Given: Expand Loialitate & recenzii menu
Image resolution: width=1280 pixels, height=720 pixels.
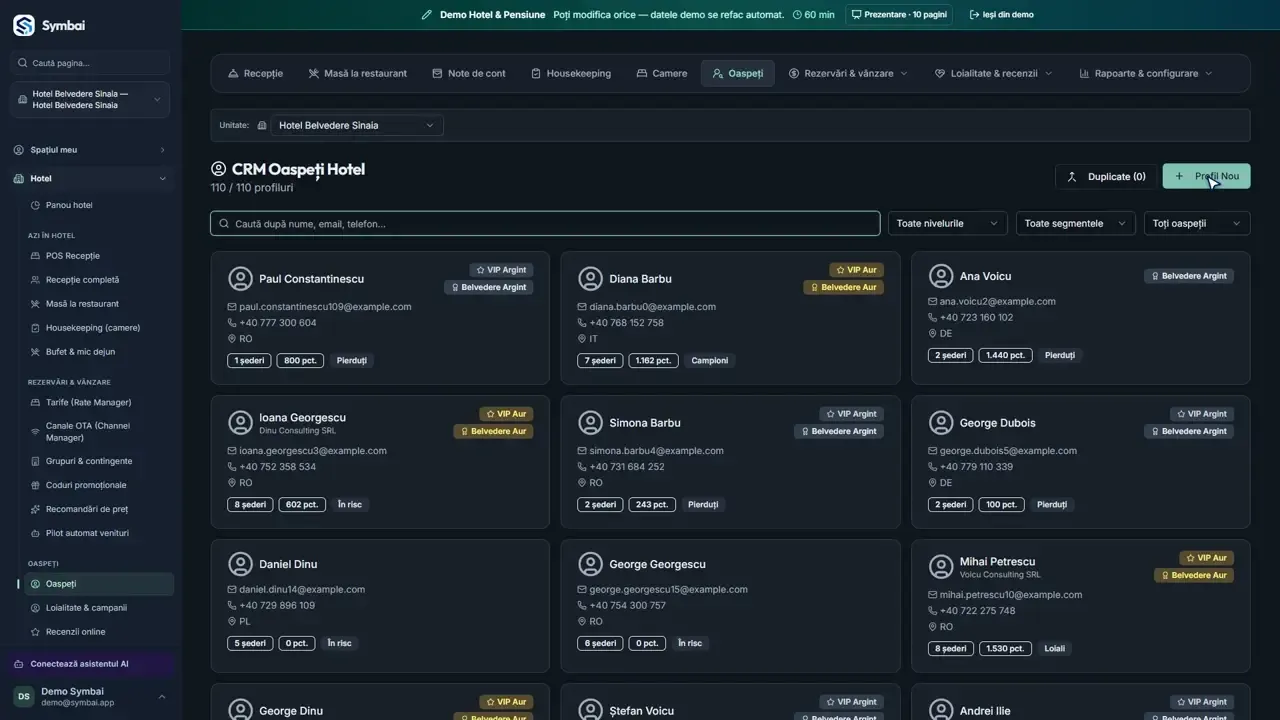Looking at the screenshot, I should coord(993,73).
